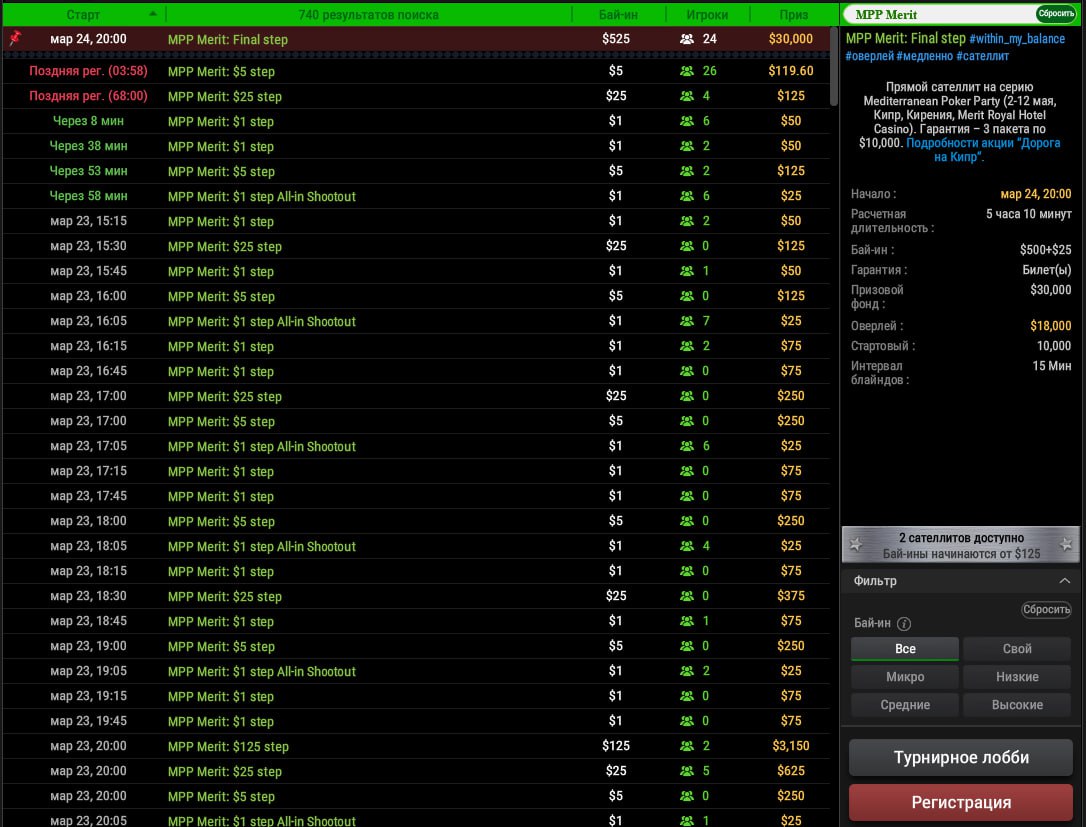This screenshot has width=1086, height=827.
Task: Open Турнирное лобби button
Action: pos(961,757)
